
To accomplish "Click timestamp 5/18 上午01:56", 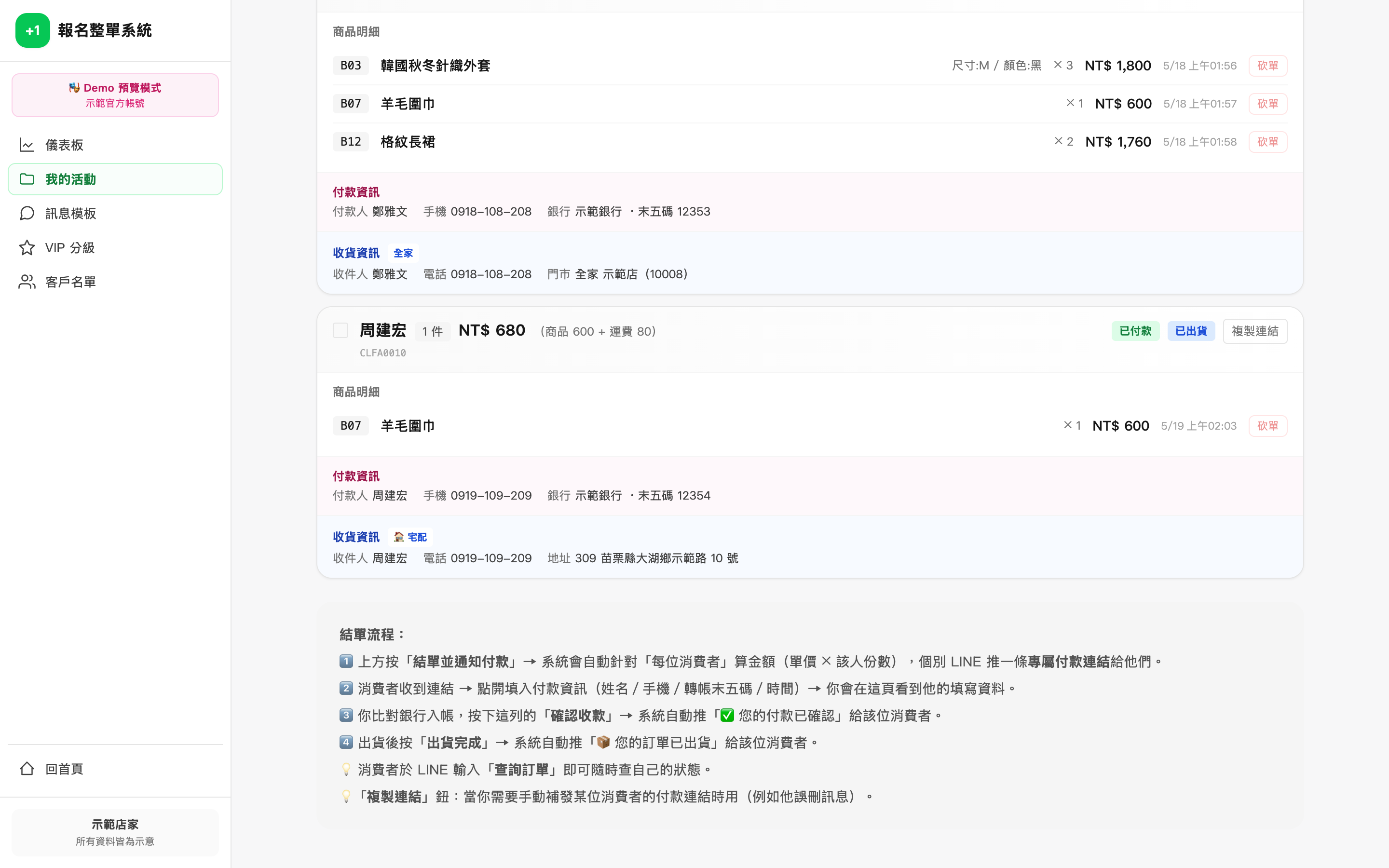I will pyautogui.click(x=1199, y=66).
